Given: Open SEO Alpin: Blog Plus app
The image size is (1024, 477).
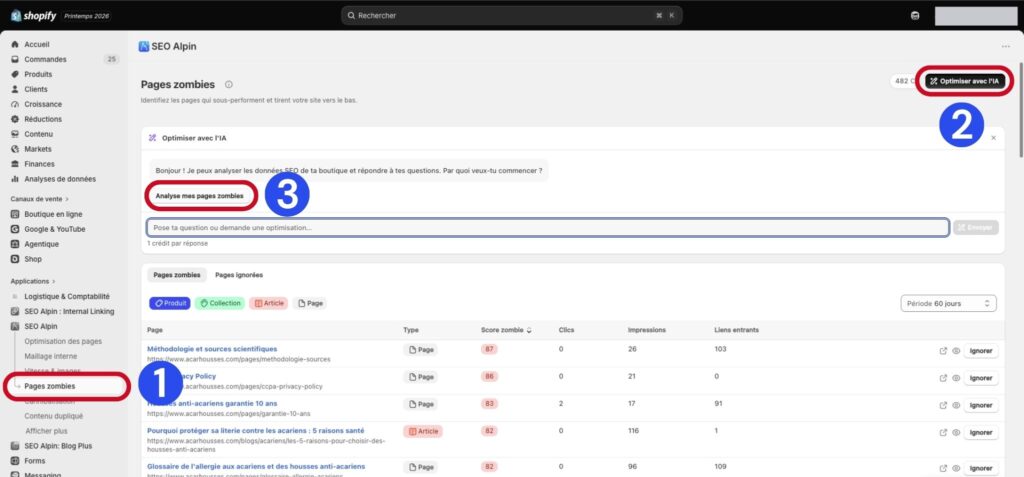Looking at the screenshot, I should point(58,446).
